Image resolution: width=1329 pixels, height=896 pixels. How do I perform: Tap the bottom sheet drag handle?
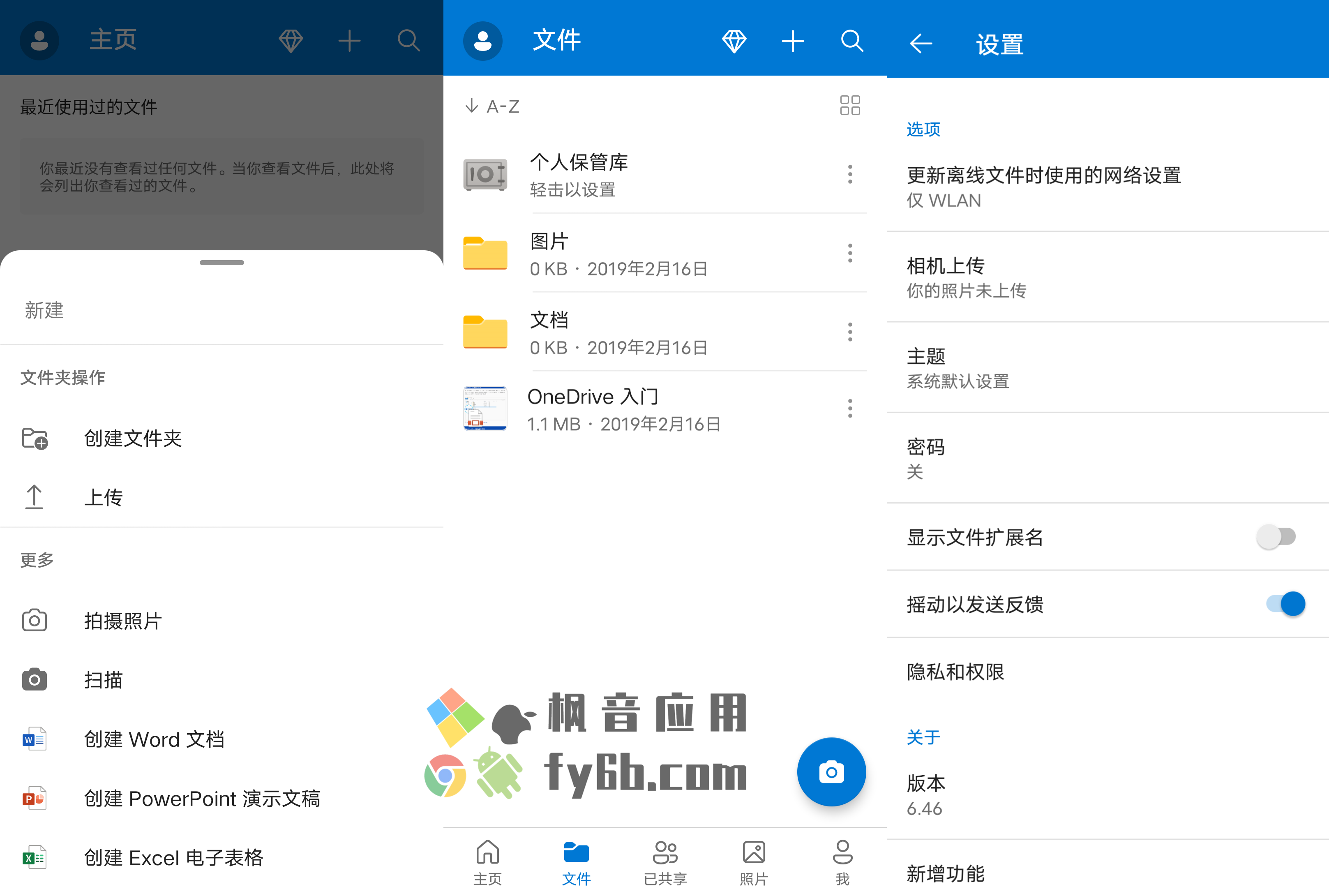221,262
